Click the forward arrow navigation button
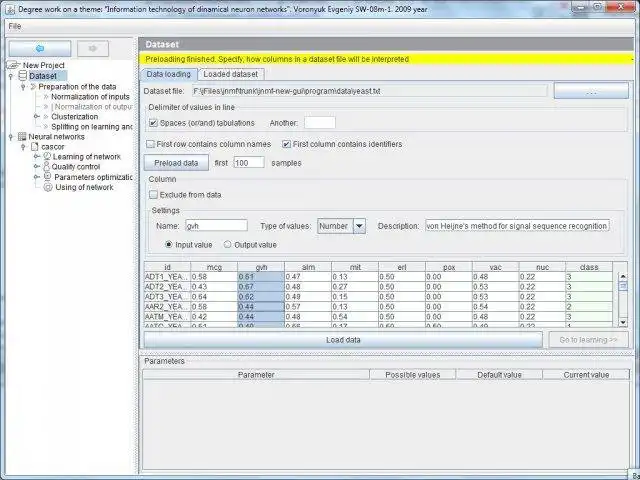 tap(93, 49)
